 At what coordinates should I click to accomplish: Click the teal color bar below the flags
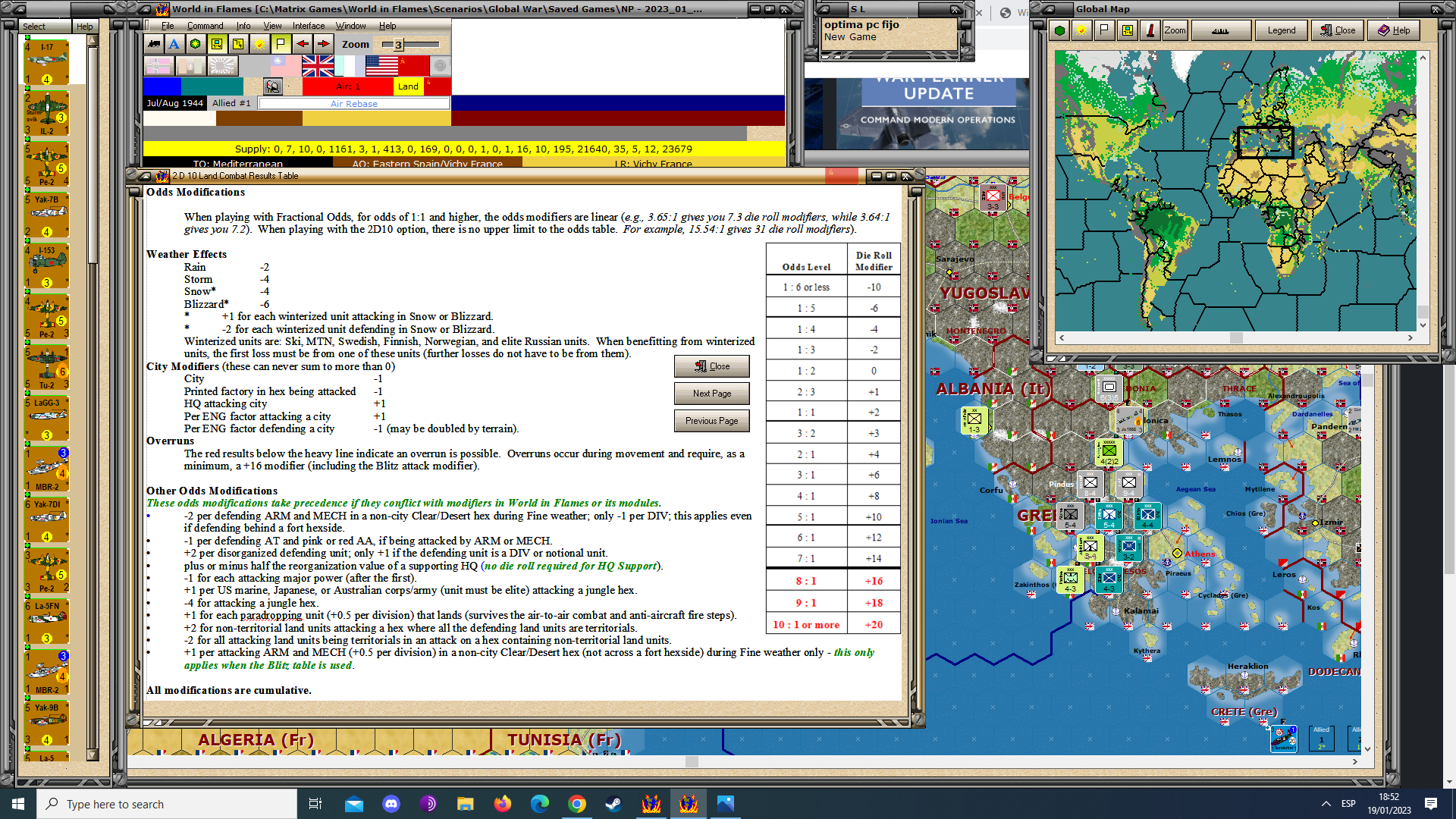(212, 86)
